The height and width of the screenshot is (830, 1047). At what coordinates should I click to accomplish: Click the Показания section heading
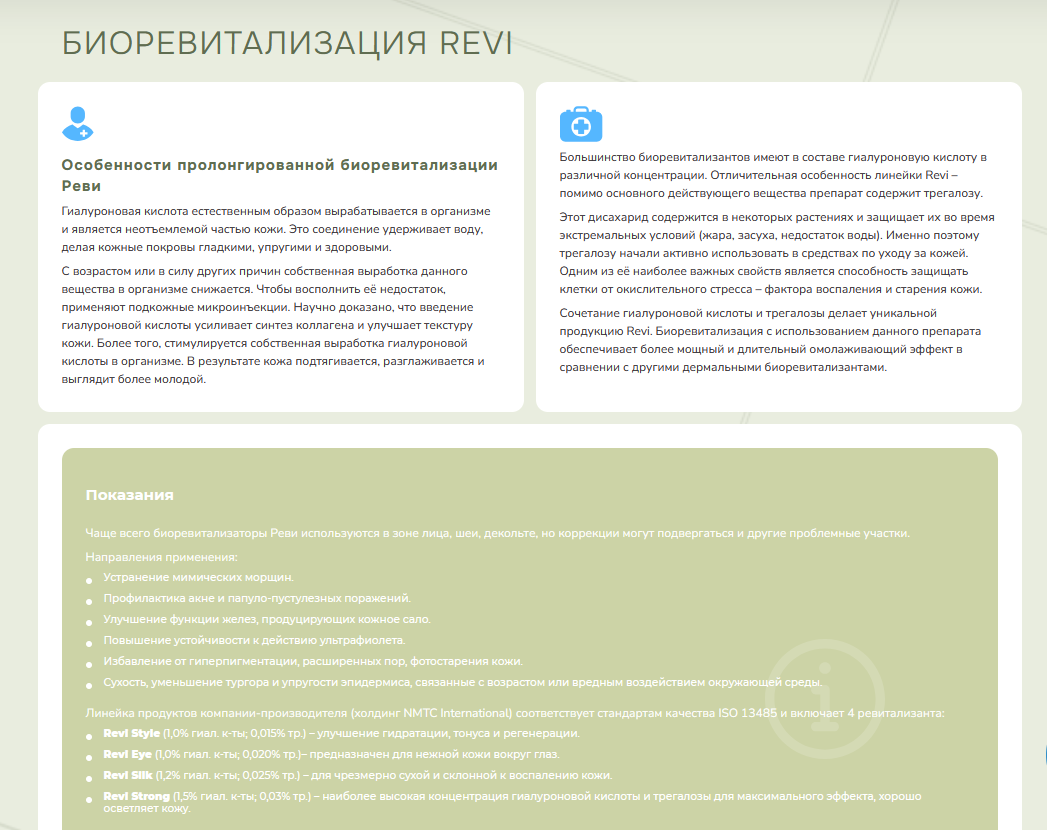(130, 495)
